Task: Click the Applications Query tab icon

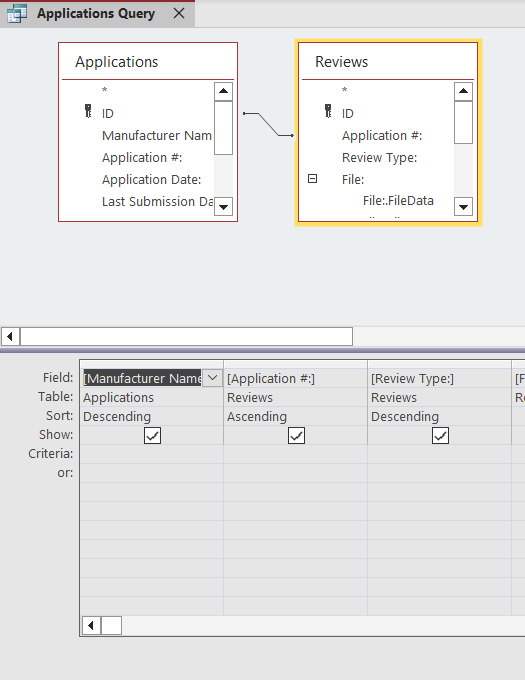Action: (x=17, y=13)
